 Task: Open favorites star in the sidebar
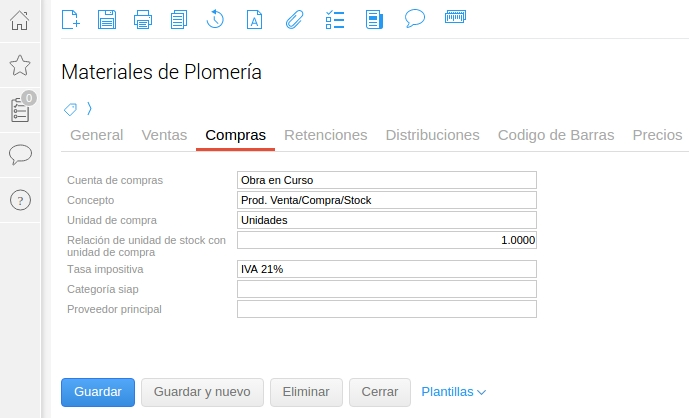[x=20, y=66]
